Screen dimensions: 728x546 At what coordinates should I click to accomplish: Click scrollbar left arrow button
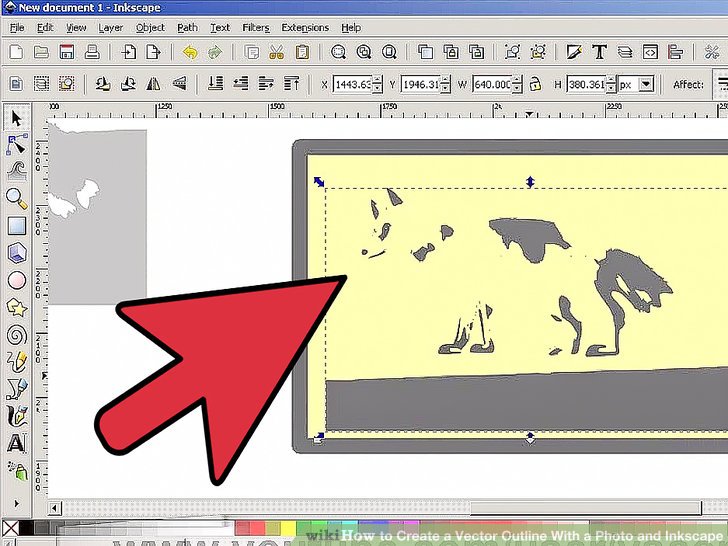(x=54, y=508)
